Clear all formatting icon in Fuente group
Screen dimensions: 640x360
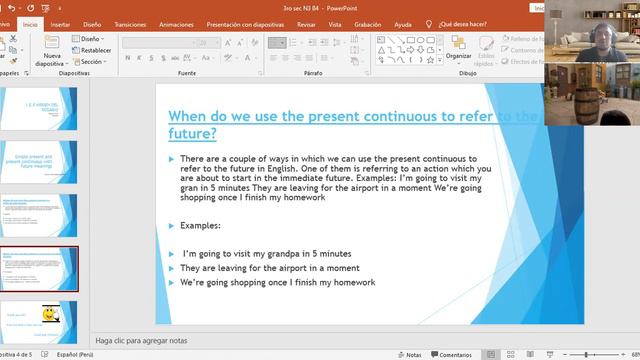(255, 42)
